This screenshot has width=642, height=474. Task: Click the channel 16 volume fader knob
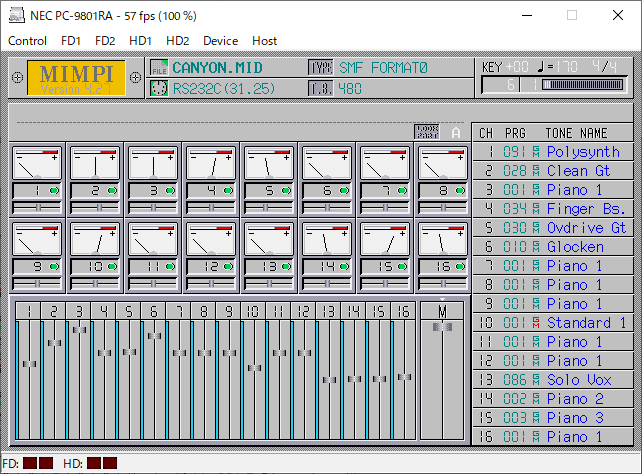point(405,377)
